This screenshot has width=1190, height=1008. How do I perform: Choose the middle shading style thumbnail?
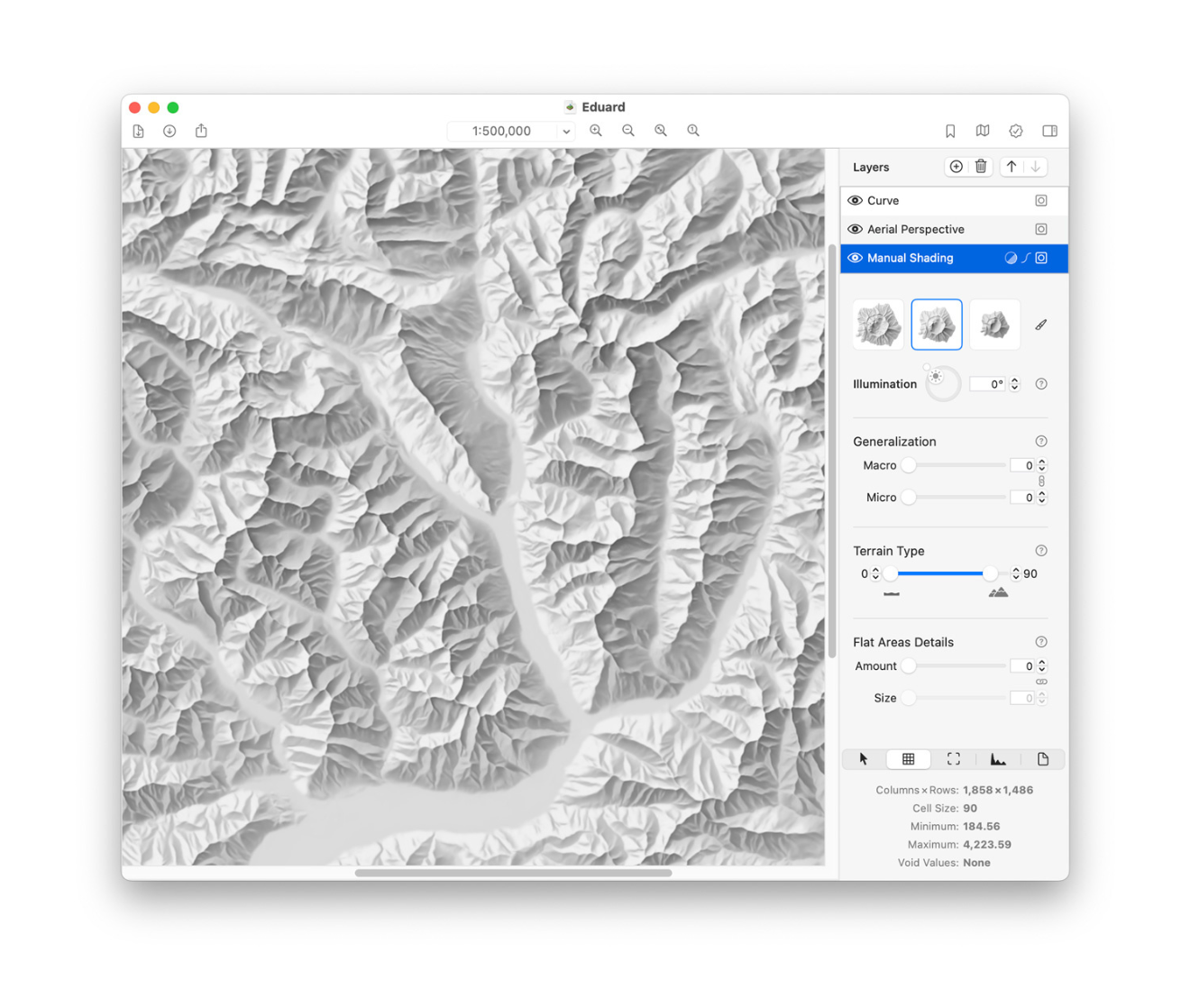point(936,324)
